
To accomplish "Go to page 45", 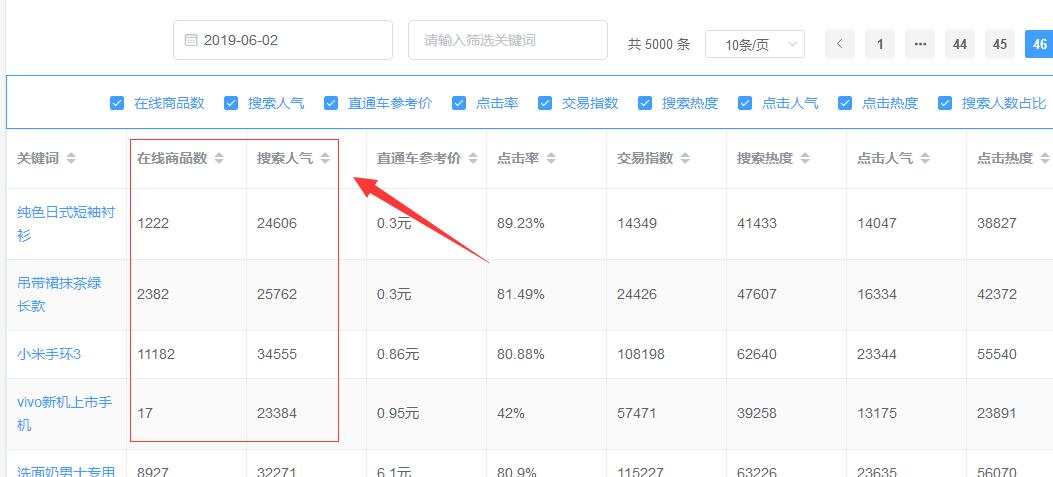I will click(x=1000, y=44).
